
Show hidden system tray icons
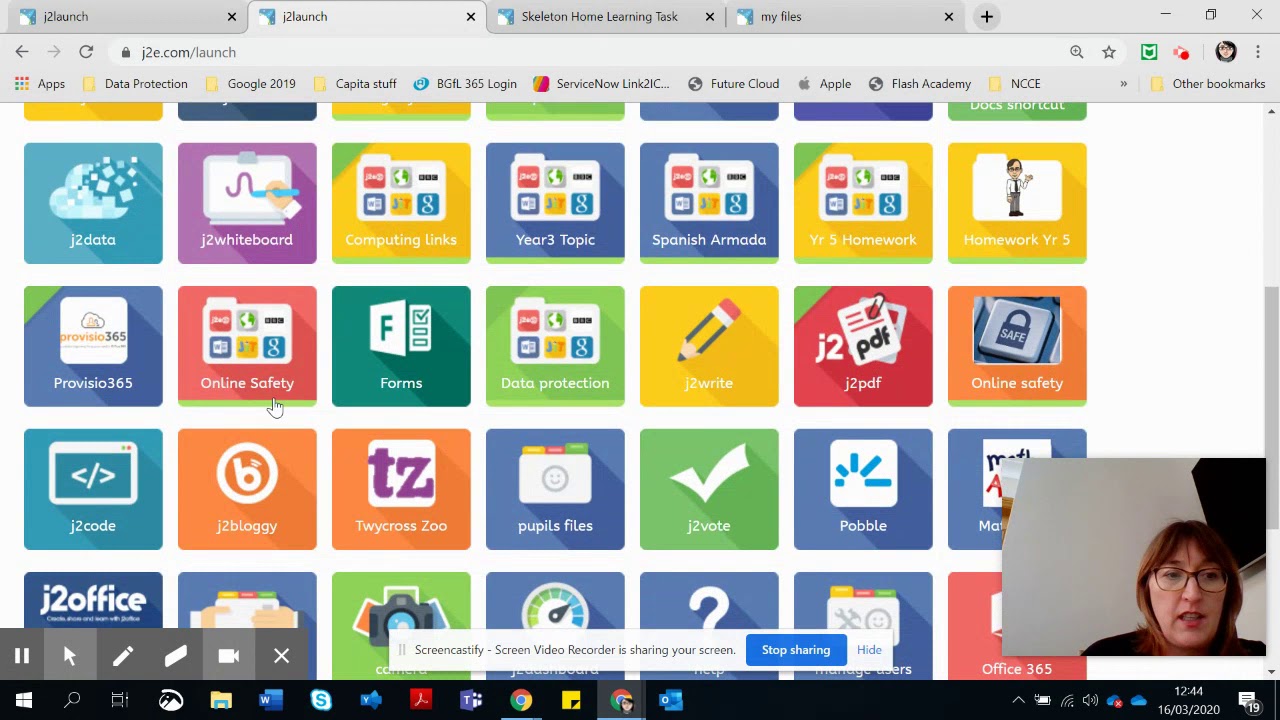coord(1018,700)
